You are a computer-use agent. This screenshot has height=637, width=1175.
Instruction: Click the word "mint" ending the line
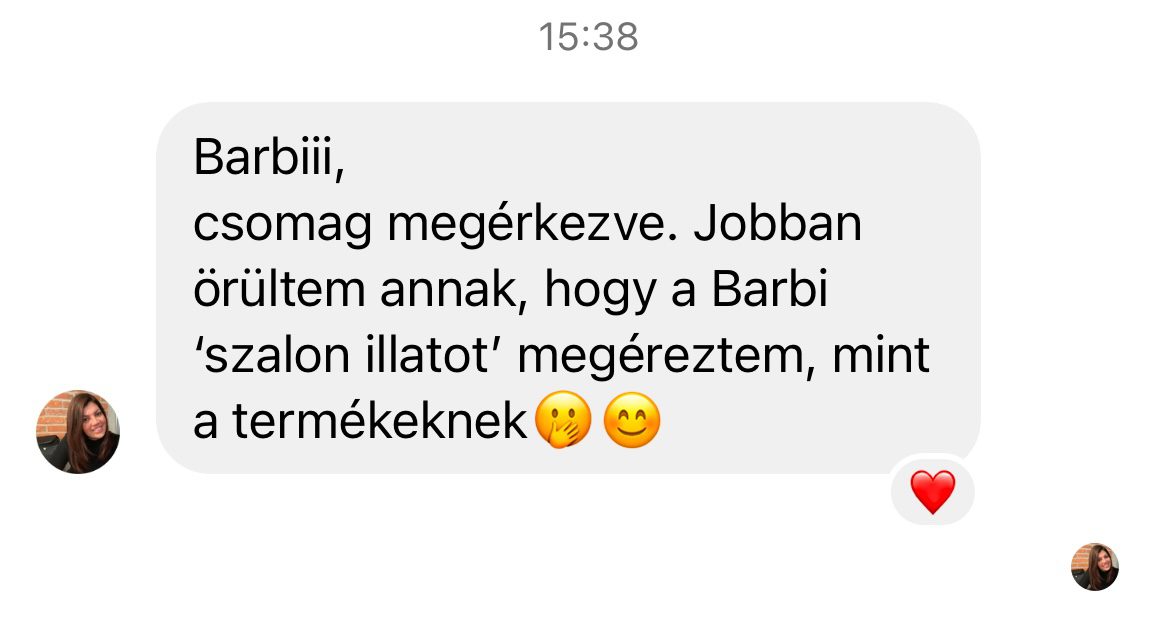881,355
